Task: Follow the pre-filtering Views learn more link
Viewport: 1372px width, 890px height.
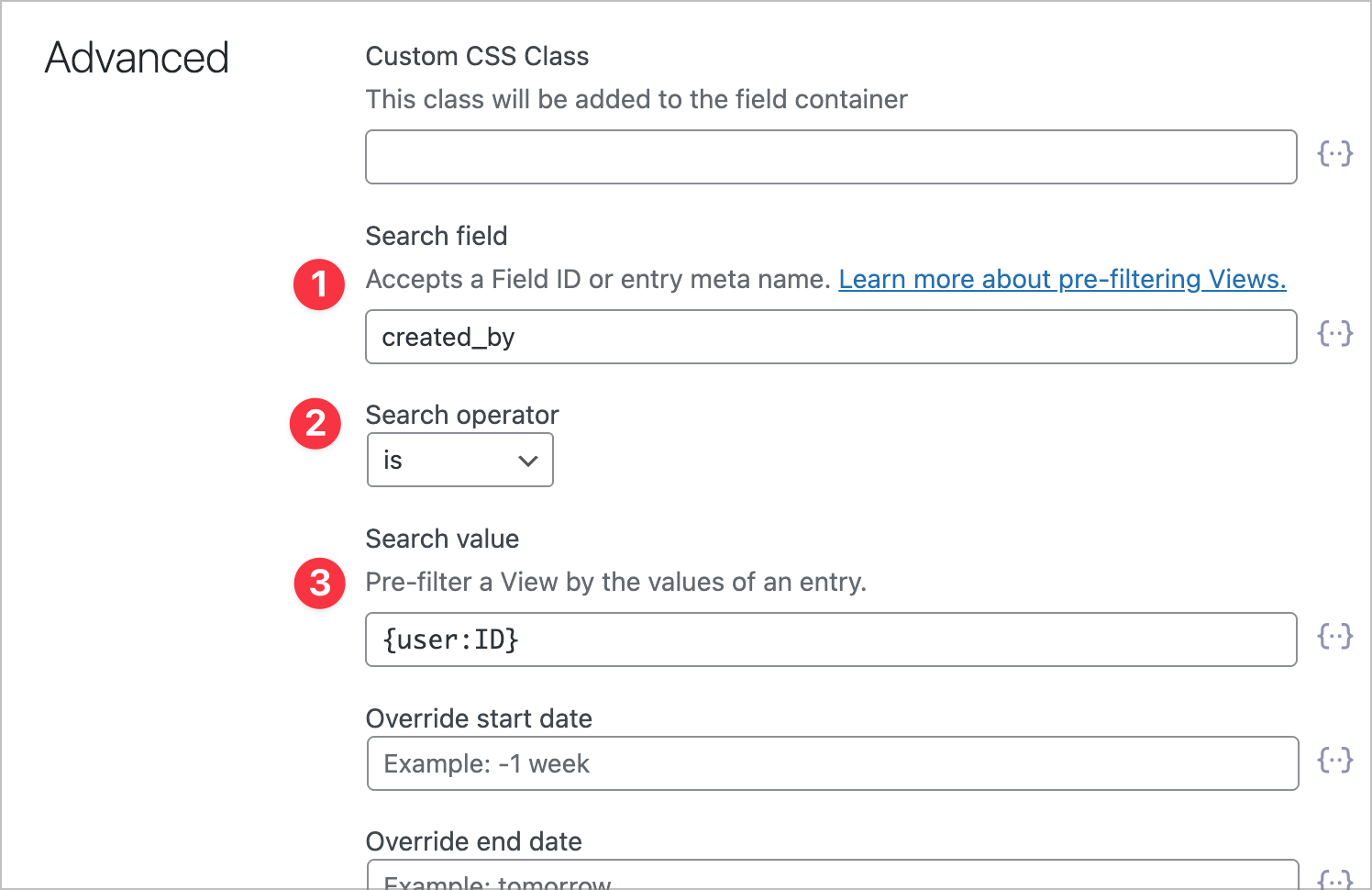Action: tap(1062, 279)
